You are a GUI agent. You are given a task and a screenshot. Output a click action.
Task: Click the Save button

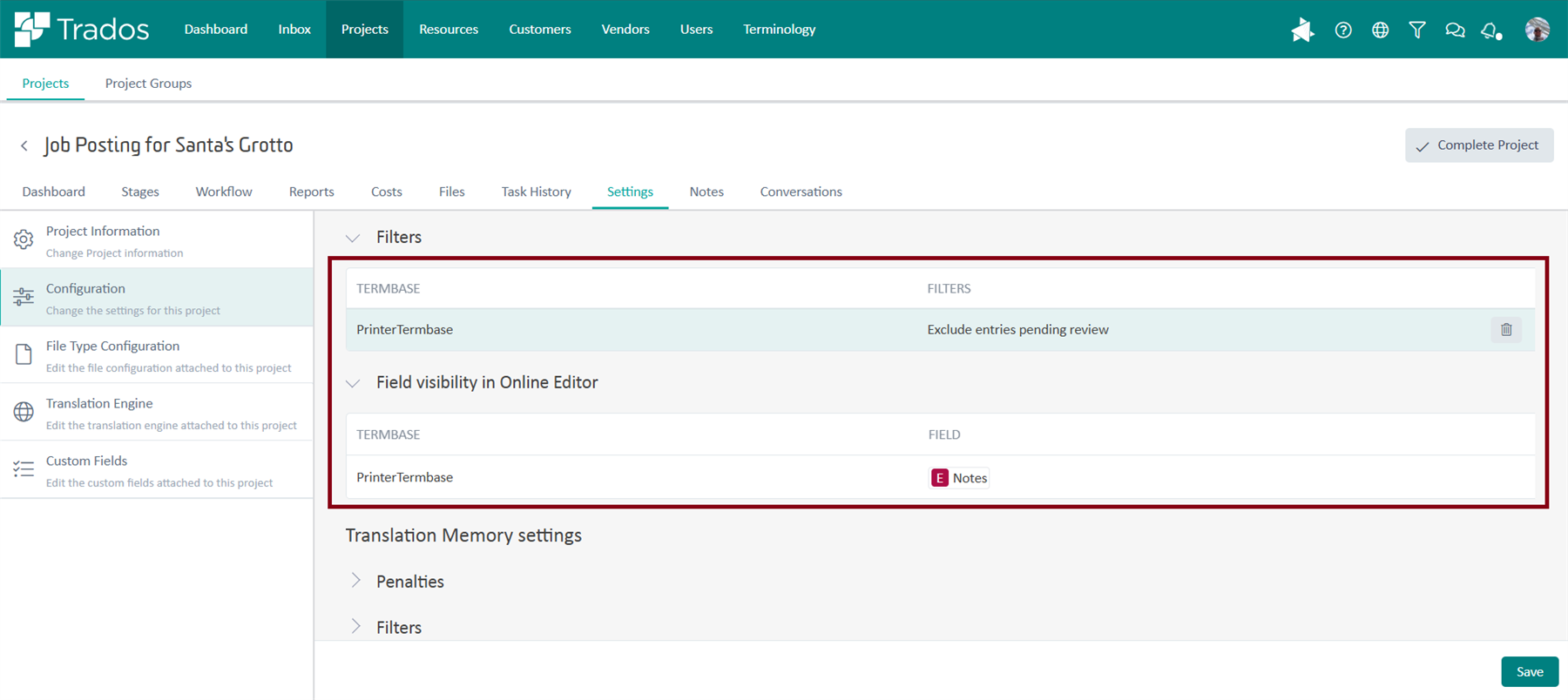1530,671
